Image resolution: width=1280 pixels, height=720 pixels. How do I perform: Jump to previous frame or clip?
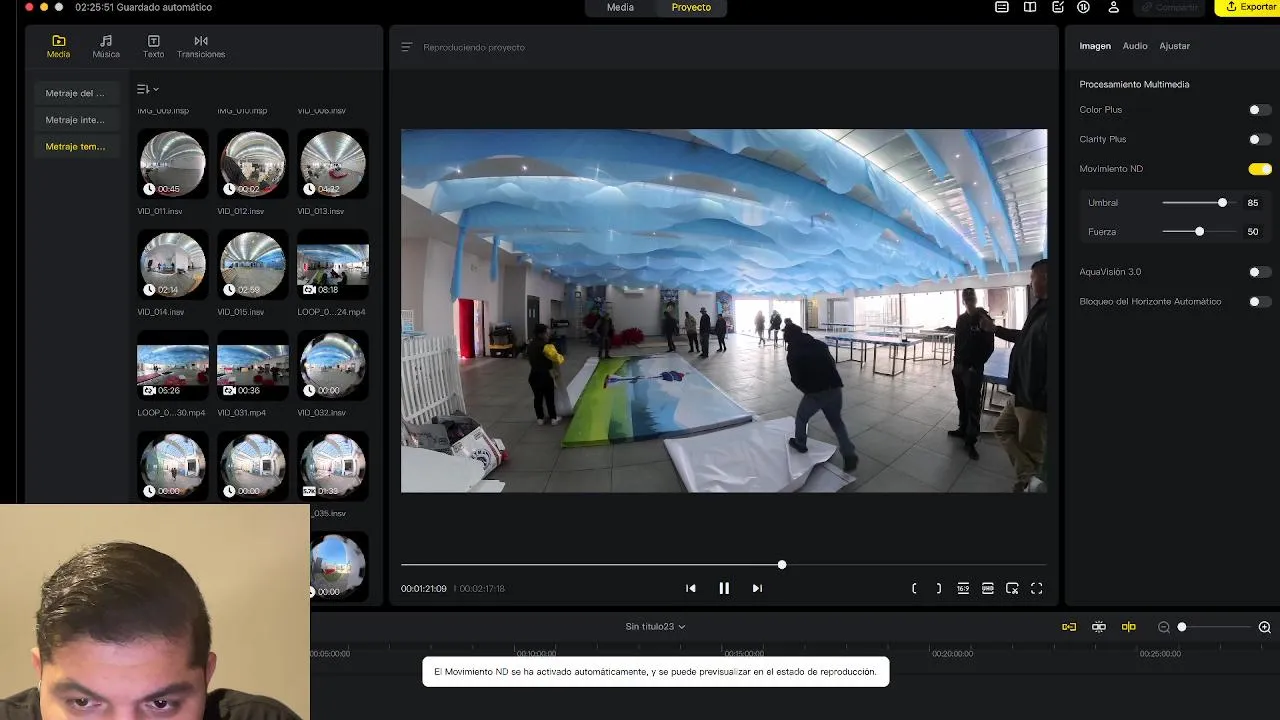click(x=690, y=588)
